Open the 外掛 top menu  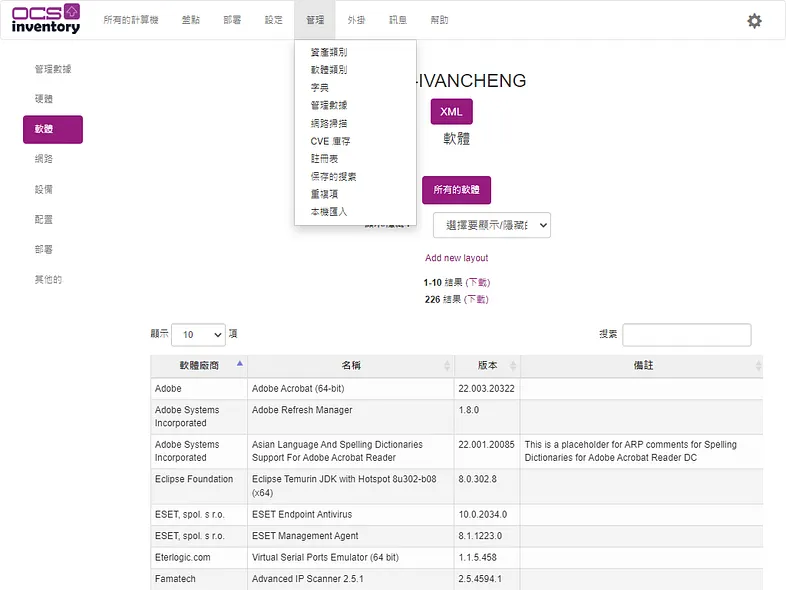[x=356, y=20]
